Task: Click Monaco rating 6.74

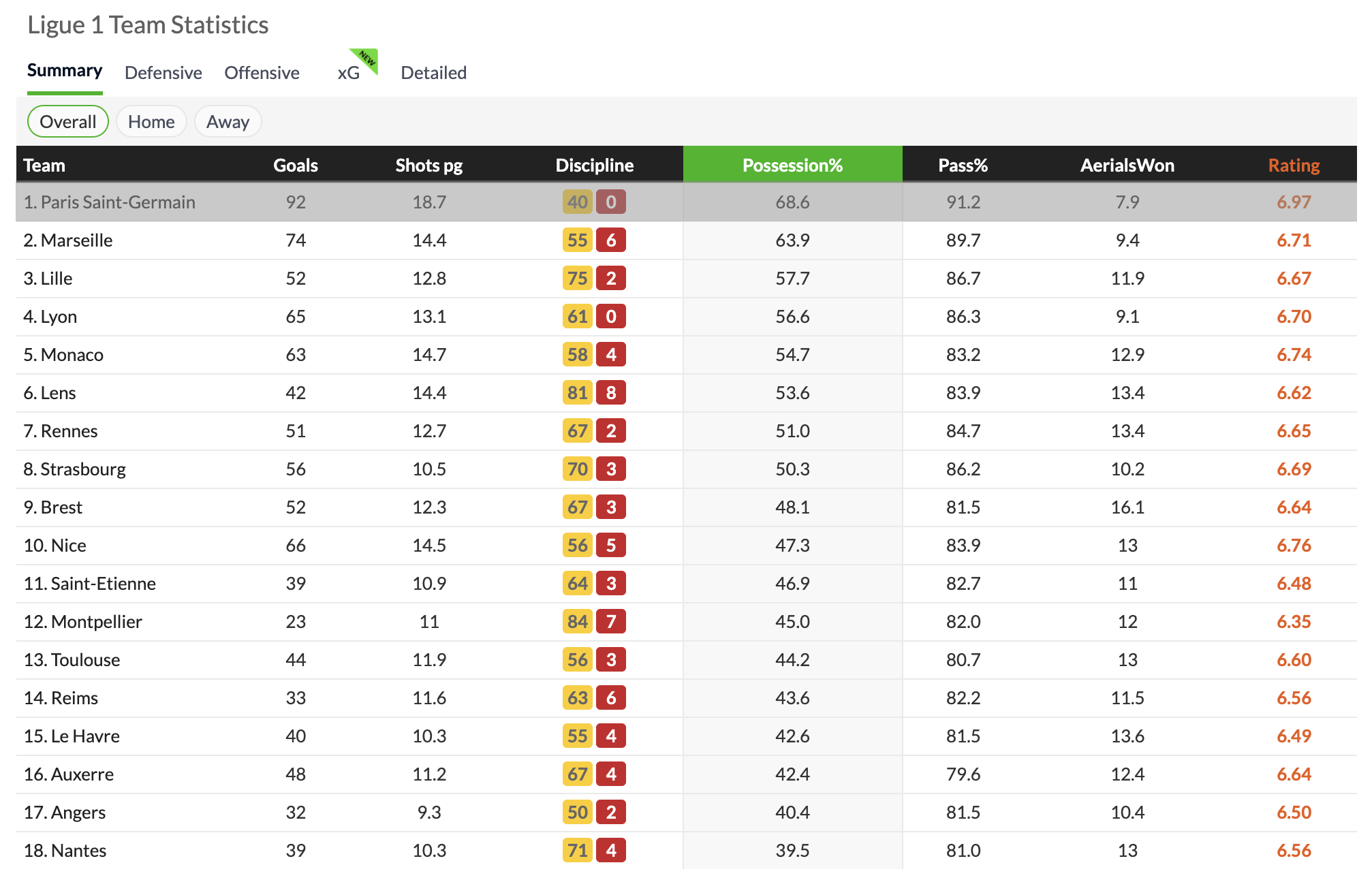Action: coord(1294,355)
